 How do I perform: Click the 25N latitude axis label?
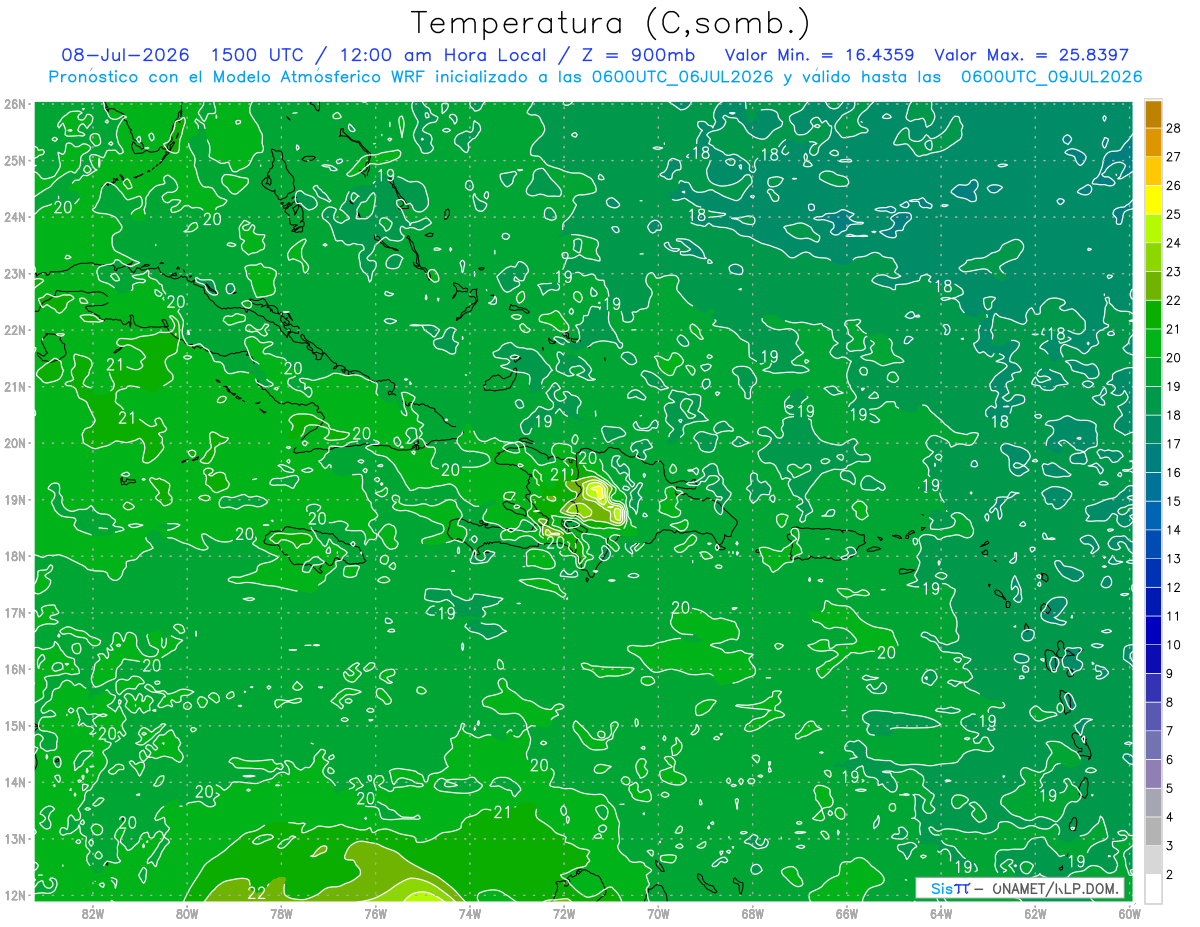pyautogui.click(x=15, y=160)
